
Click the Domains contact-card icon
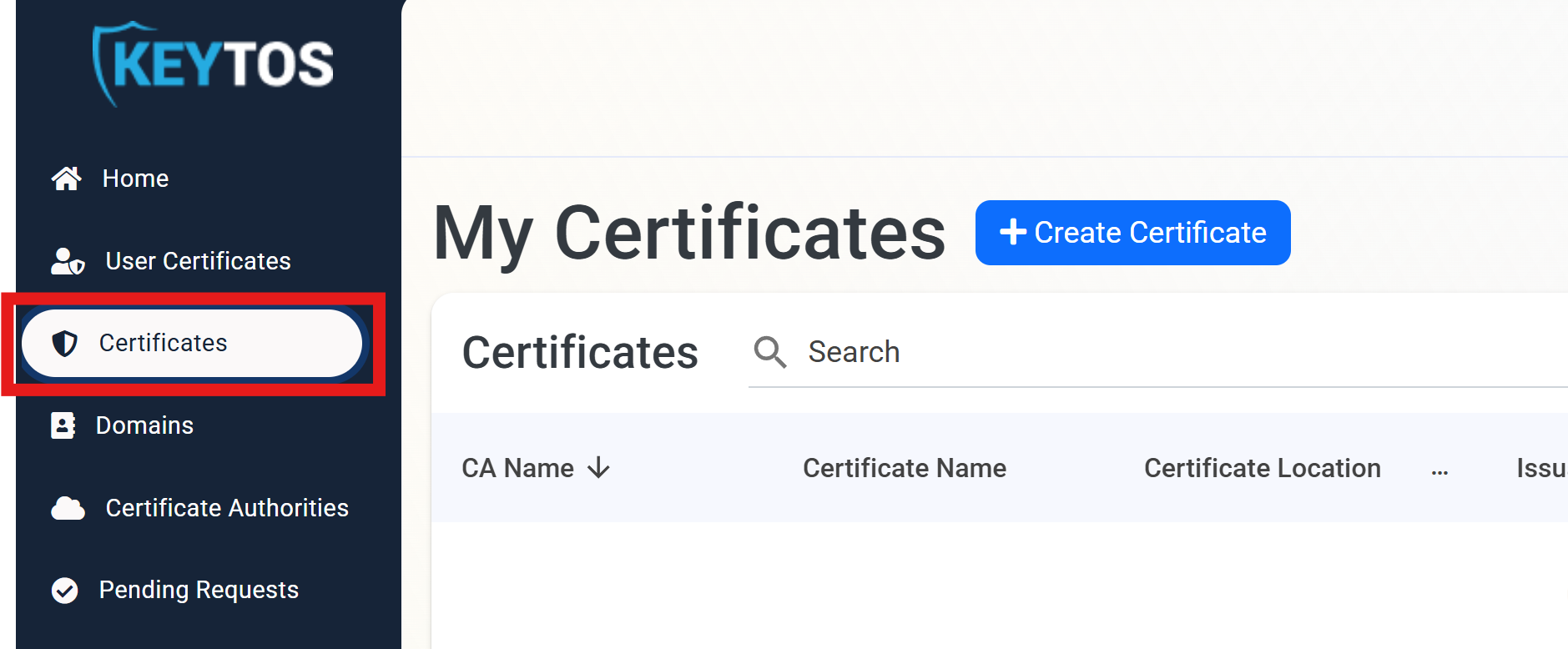(64, 425)
